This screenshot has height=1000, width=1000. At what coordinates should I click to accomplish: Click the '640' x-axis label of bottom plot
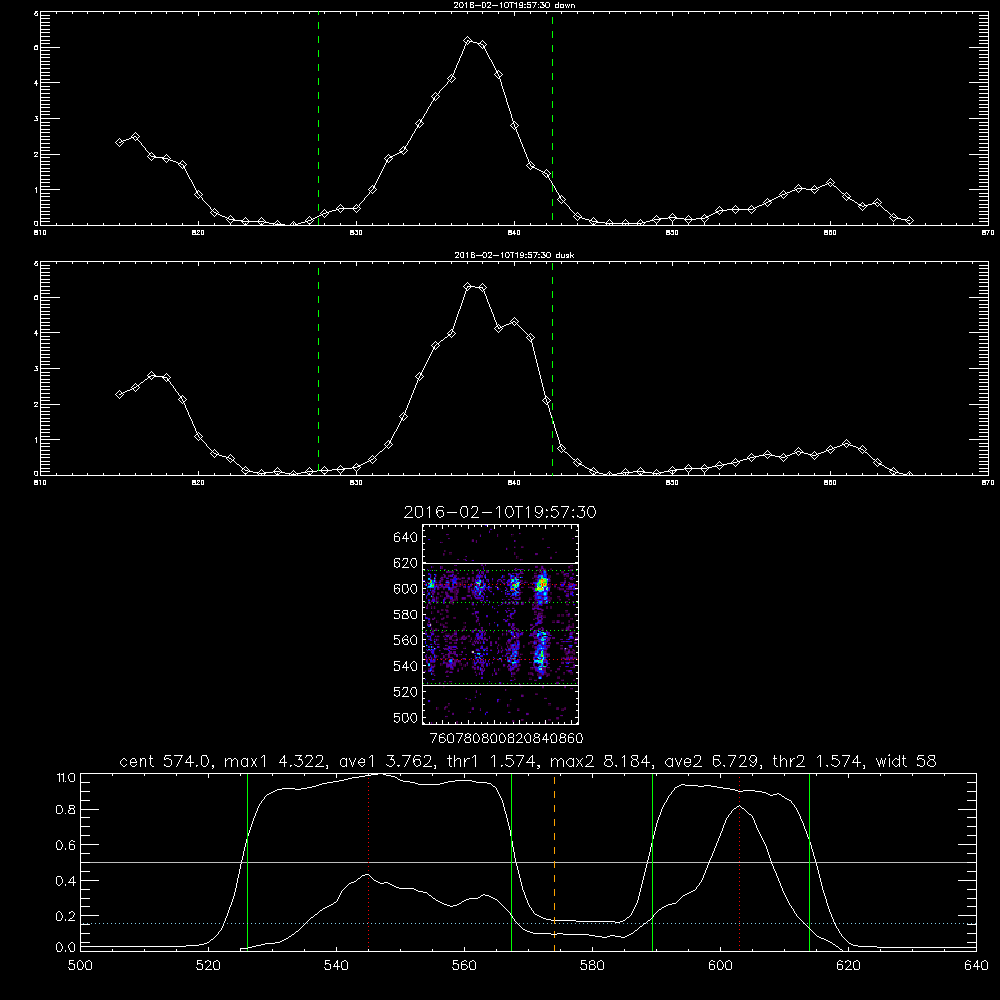pyautogui.click(x=976, y=966)
